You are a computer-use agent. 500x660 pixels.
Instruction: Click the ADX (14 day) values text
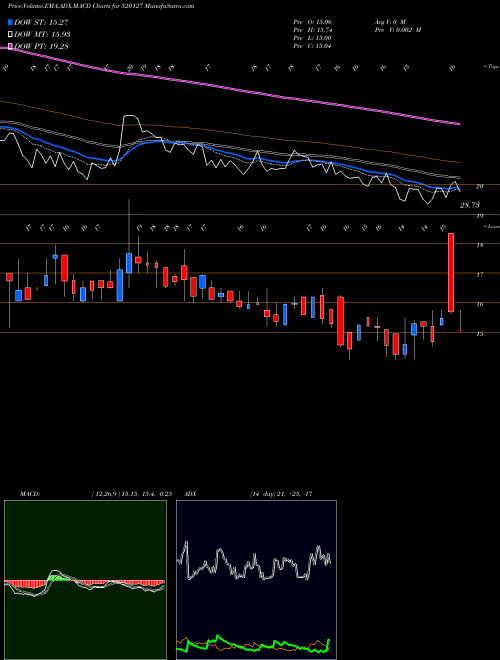point(281,494)
